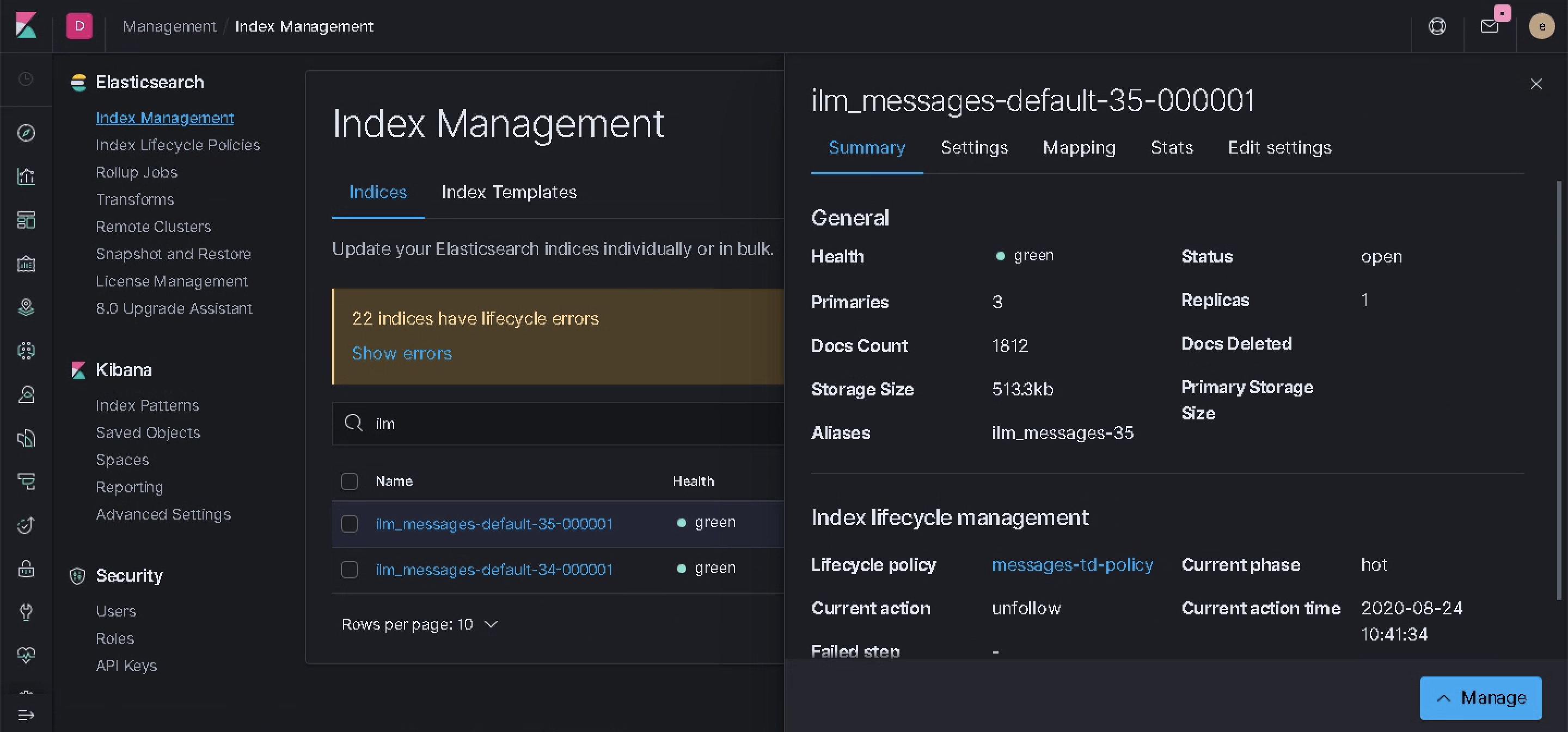The height and width of the screenshot is (732, 1568).
Task: Open the Mapping tab of the flyout
Action: [1079, 148]
